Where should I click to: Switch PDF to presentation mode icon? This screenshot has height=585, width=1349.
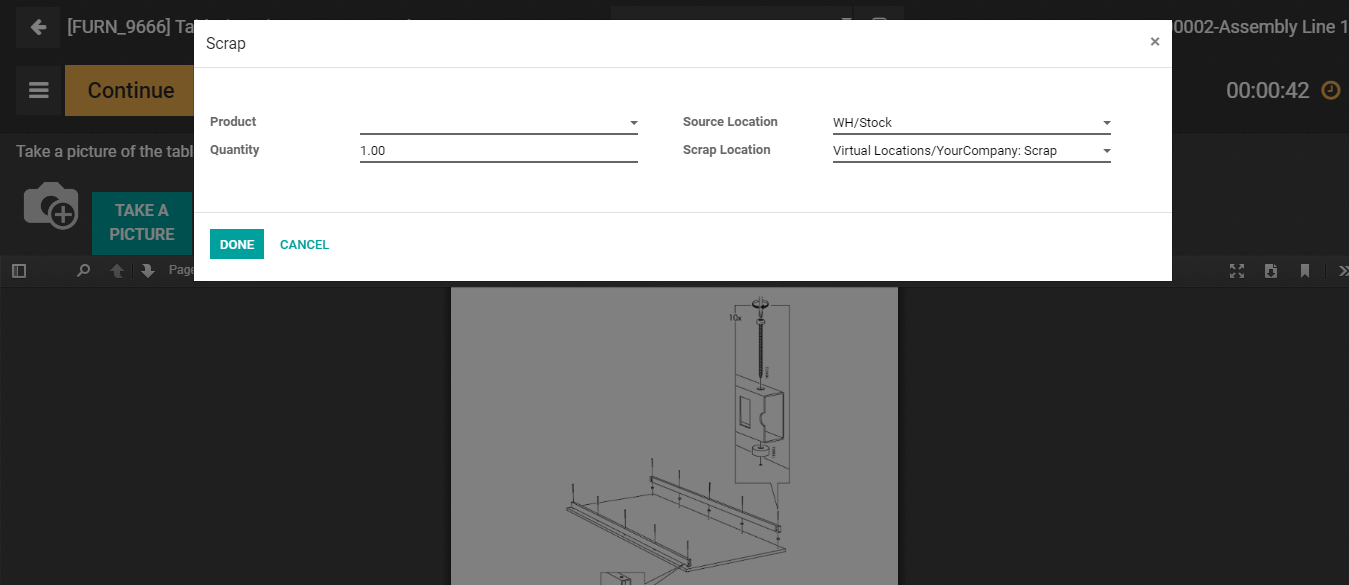[1237, 271]
